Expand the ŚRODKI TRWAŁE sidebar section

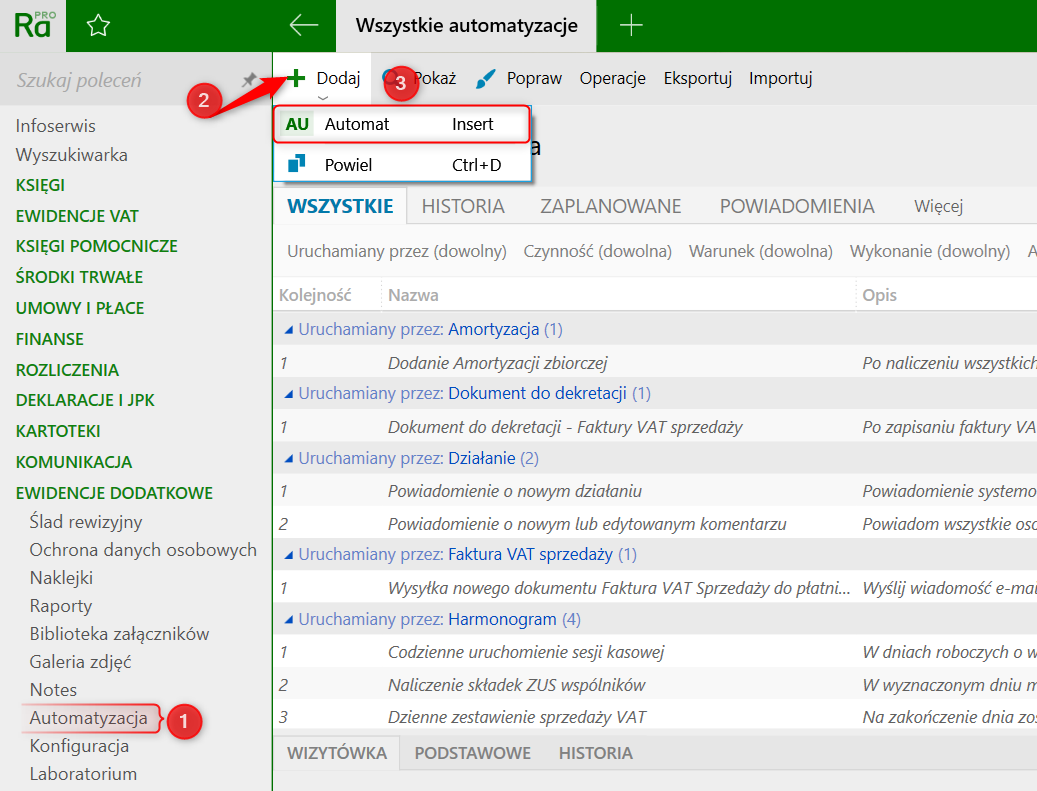[79, 277]
